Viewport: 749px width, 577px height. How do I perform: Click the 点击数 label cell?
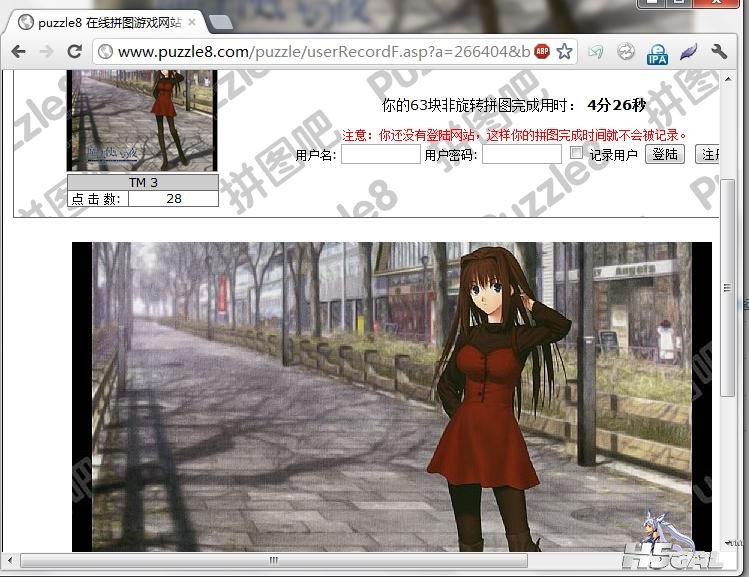(x=98, y=199)
